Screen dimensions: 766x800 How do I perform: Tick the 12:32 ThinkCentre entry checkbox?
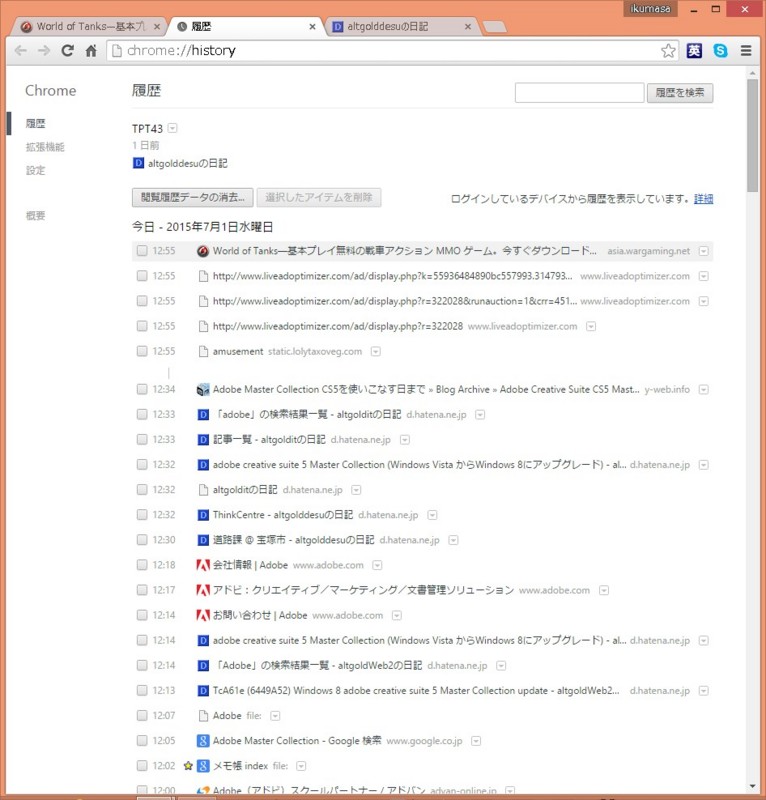tap(142, 514)
